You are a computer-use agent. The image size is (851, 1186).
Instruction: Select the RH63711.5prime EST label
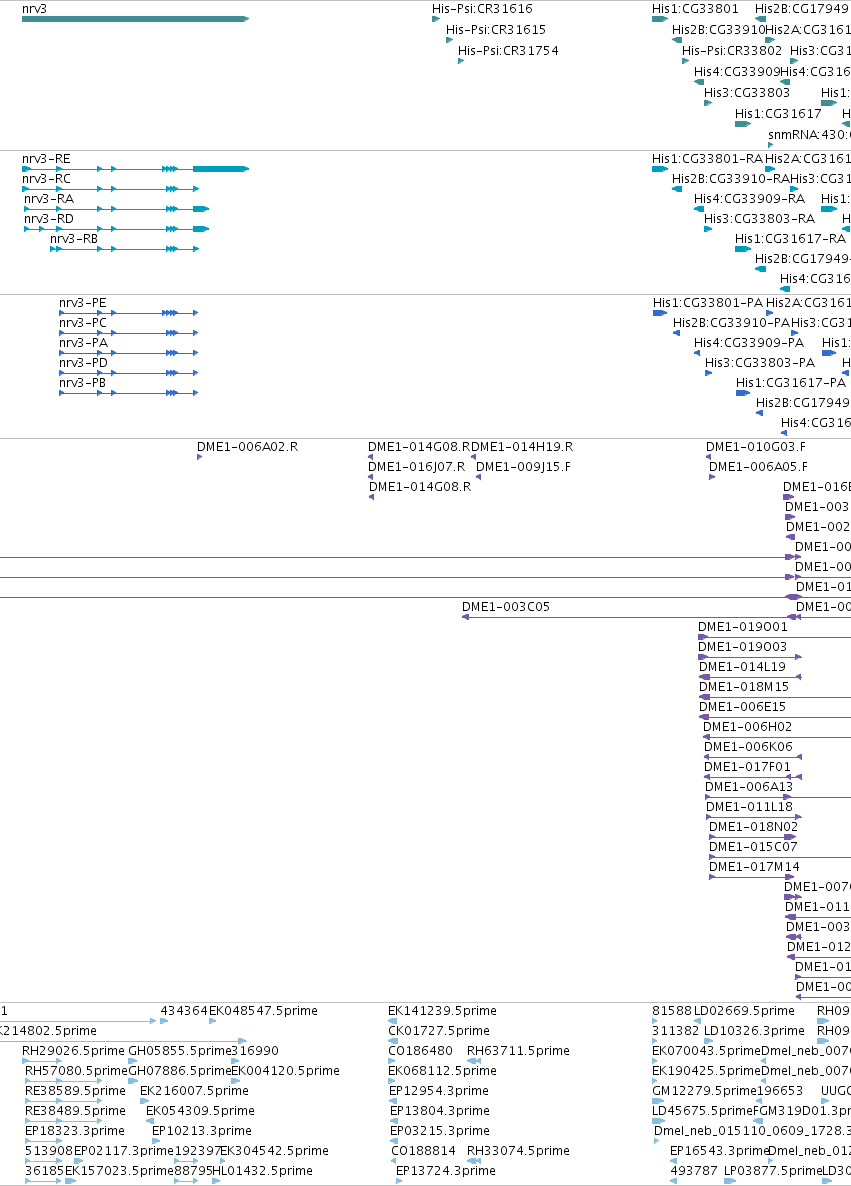pyautogui.click(x=518, y=1051)
